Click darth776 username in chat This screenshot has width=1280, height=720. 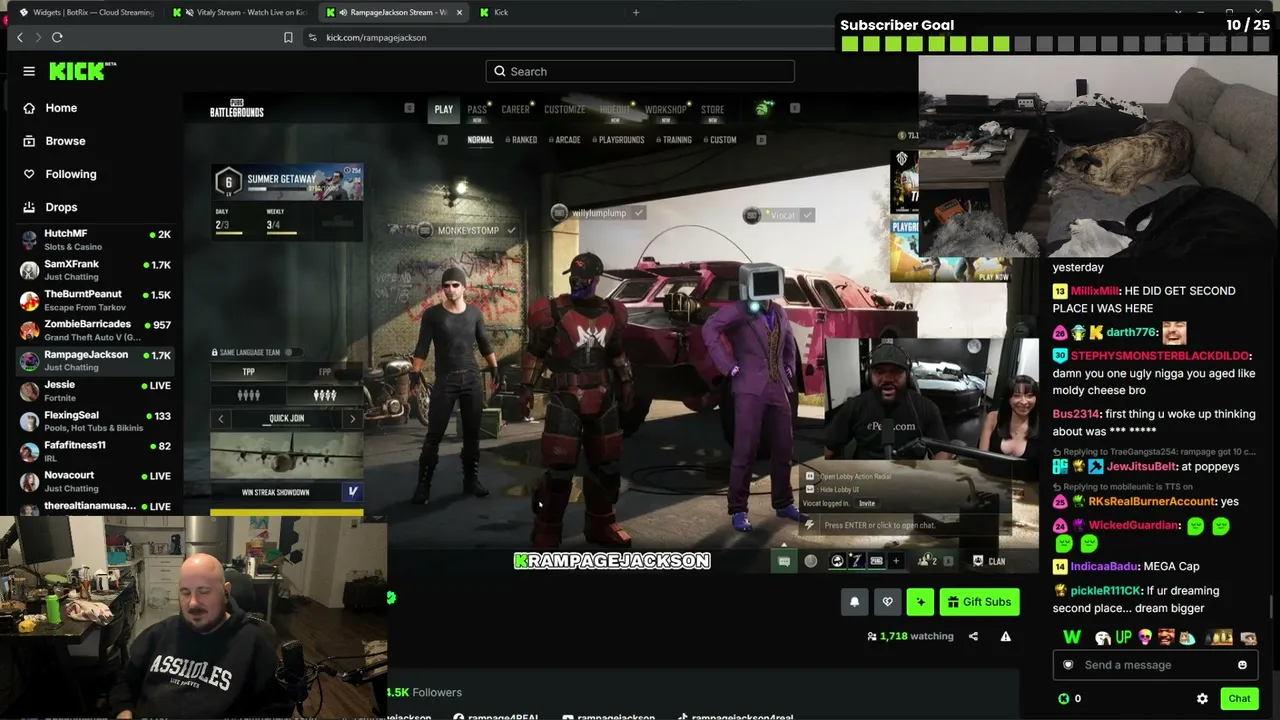tap(1131, 332)
